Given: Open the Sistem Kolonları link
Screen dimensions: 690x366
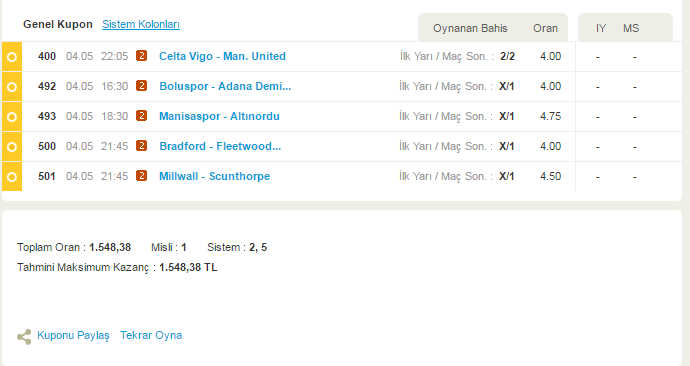Looking at the screenshot, I should [141, 24].
